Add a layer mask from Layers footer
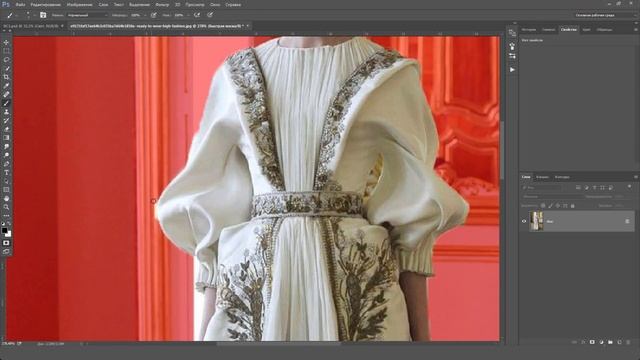The image size is (640, 360). pyautogui.click(x=592, y=342)
